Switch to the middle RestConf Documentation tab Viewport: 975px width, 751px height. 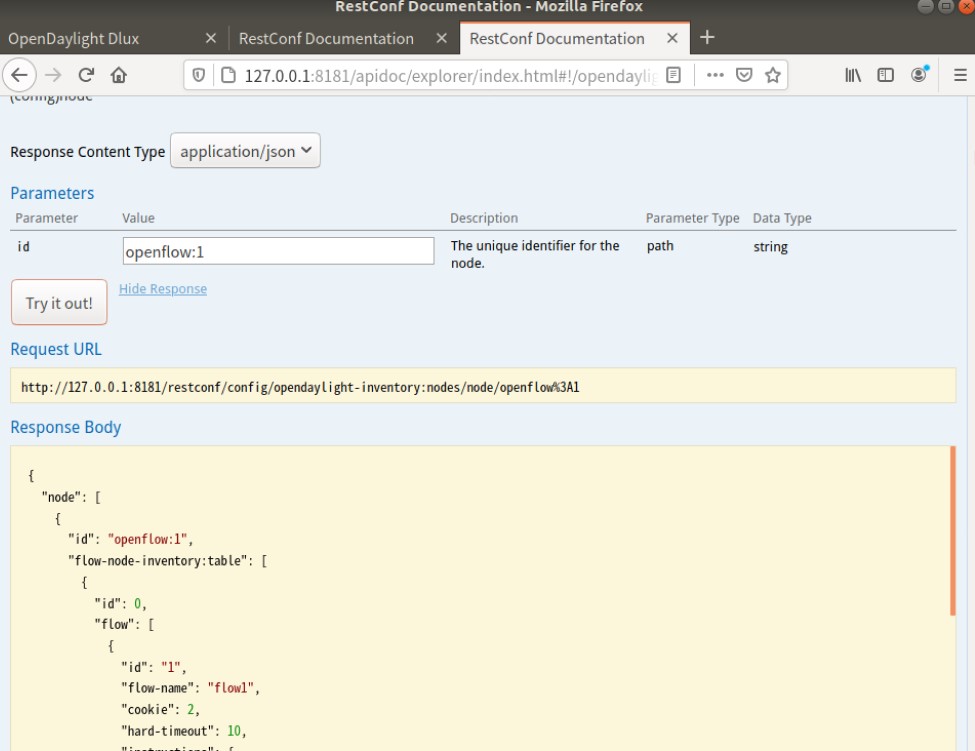(x=344, y=39)
